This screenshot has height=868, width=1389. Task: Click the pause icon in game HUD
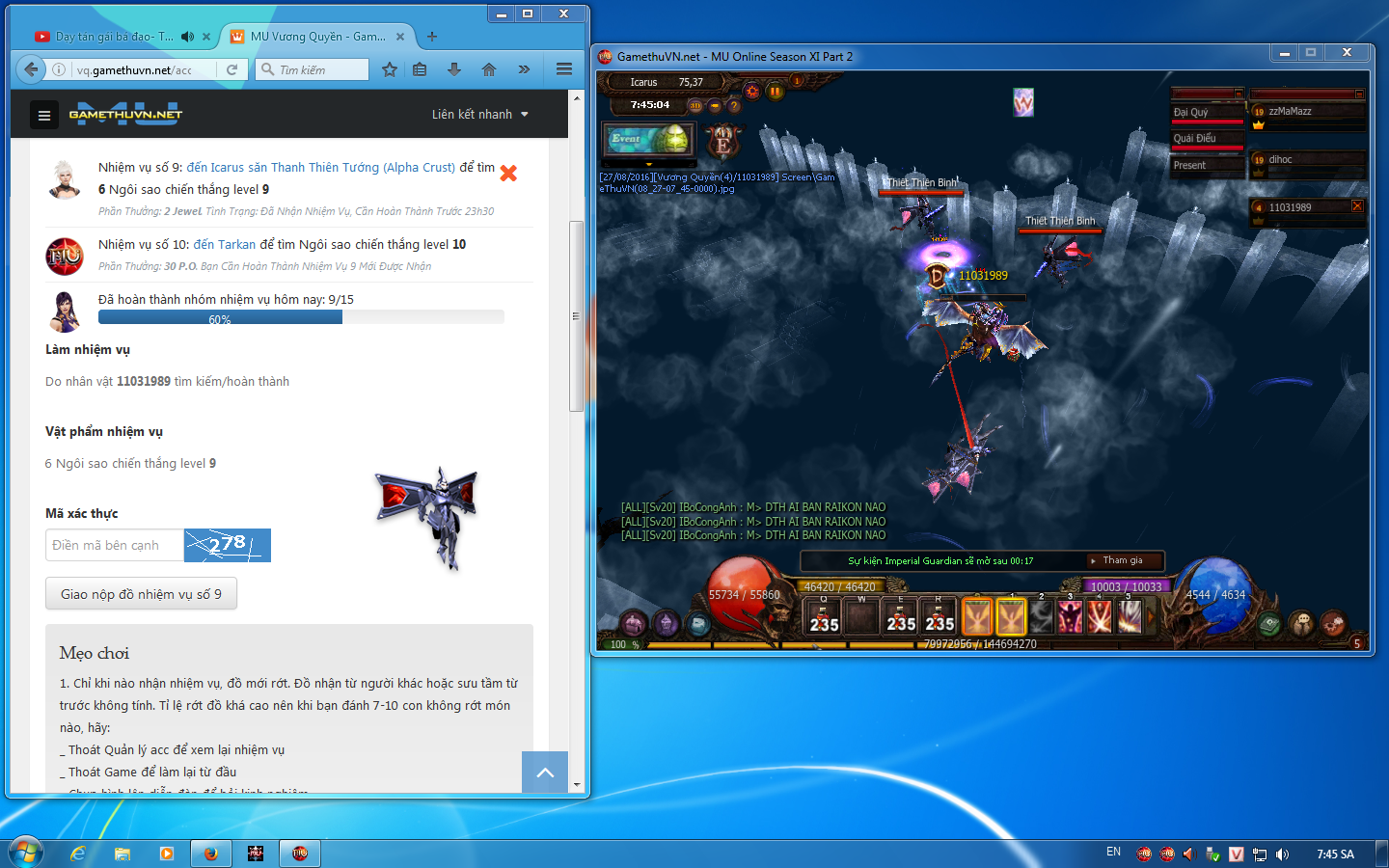[775, 91]
